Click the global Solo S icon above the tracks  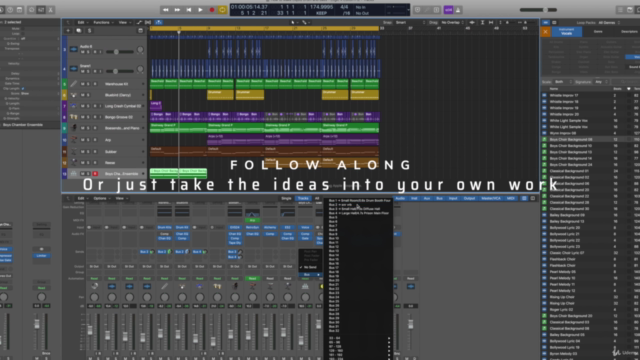pos(89,31)
